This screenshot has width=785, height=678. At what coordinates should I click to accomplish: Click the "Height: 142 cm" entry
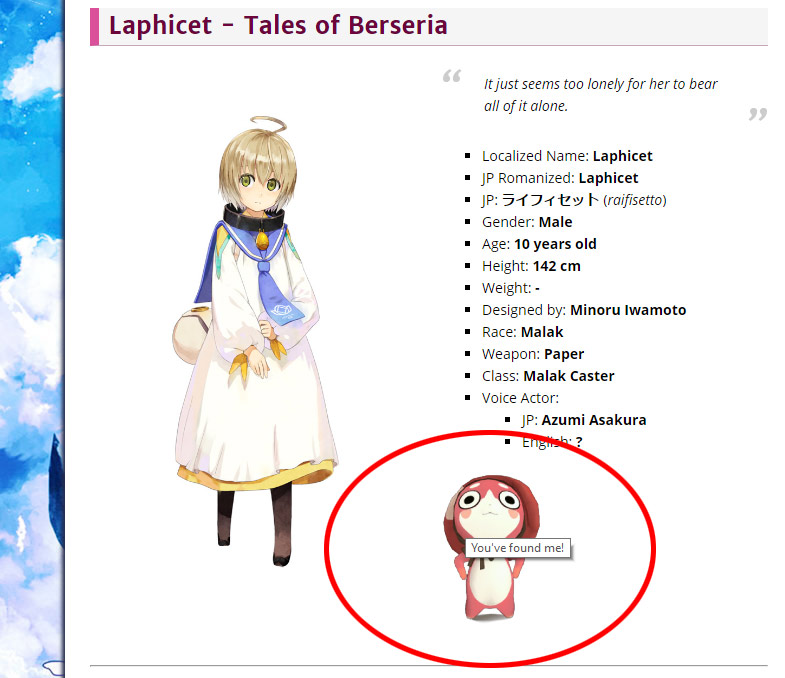pyautogui.click(x=531, y=266)
